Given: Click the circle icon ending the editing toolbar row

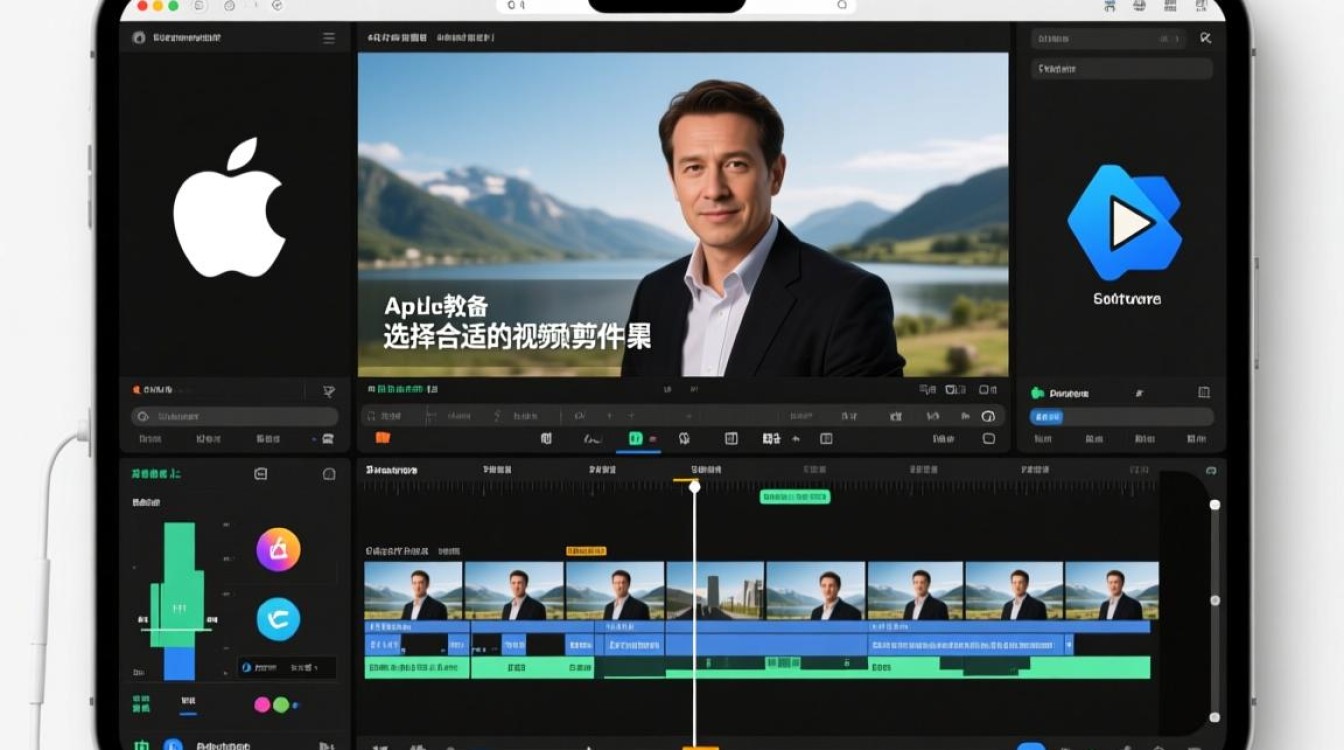Looking at the screenshot, I should (989, 416).
